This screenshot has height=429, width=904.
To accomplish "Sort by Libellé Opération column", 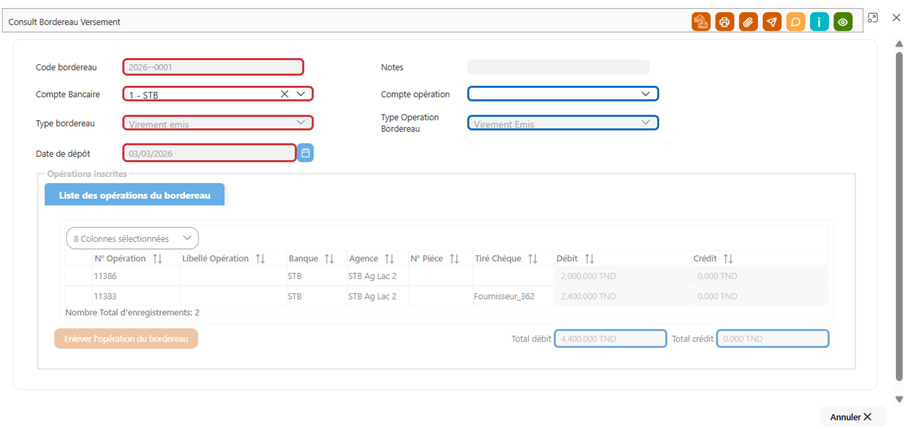I will [260, 259].
